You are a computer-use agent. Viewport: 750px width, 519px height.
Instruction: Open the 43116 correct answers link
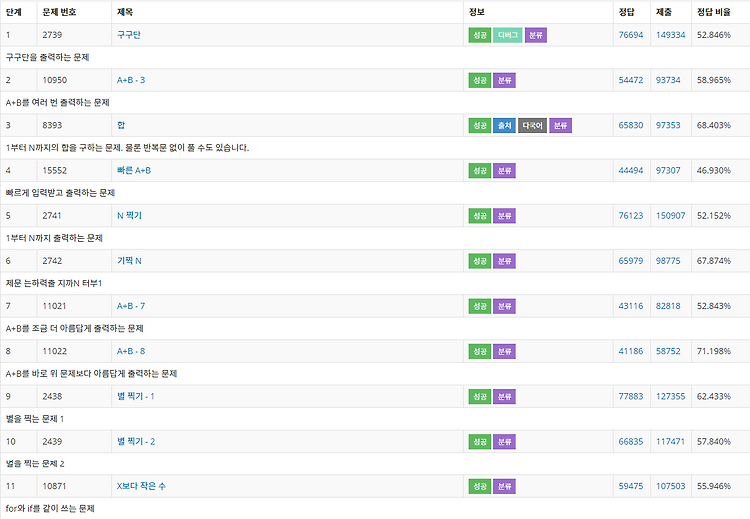point(631,306)
